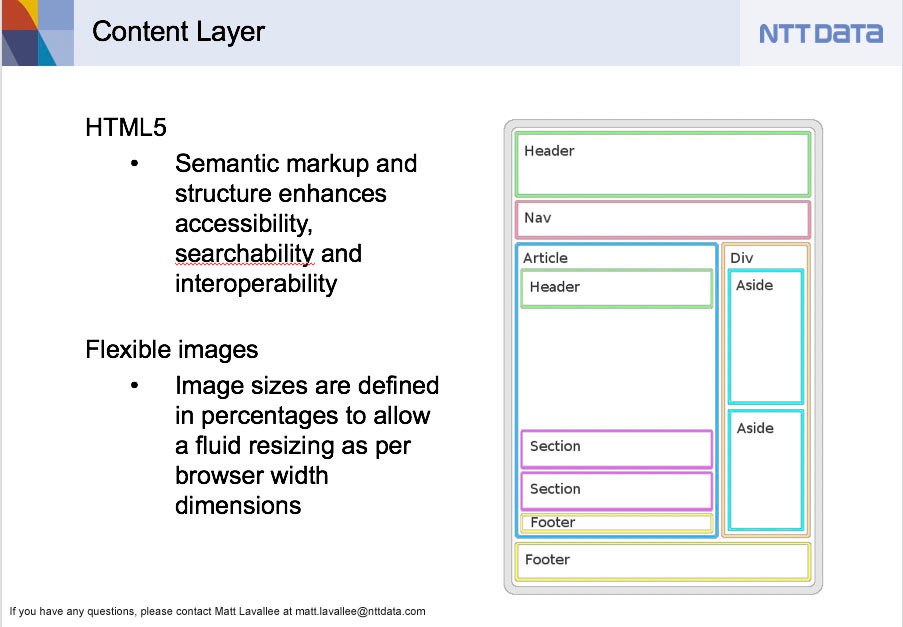Click the colorful geometric logo in top-left corner

point(36,32)
